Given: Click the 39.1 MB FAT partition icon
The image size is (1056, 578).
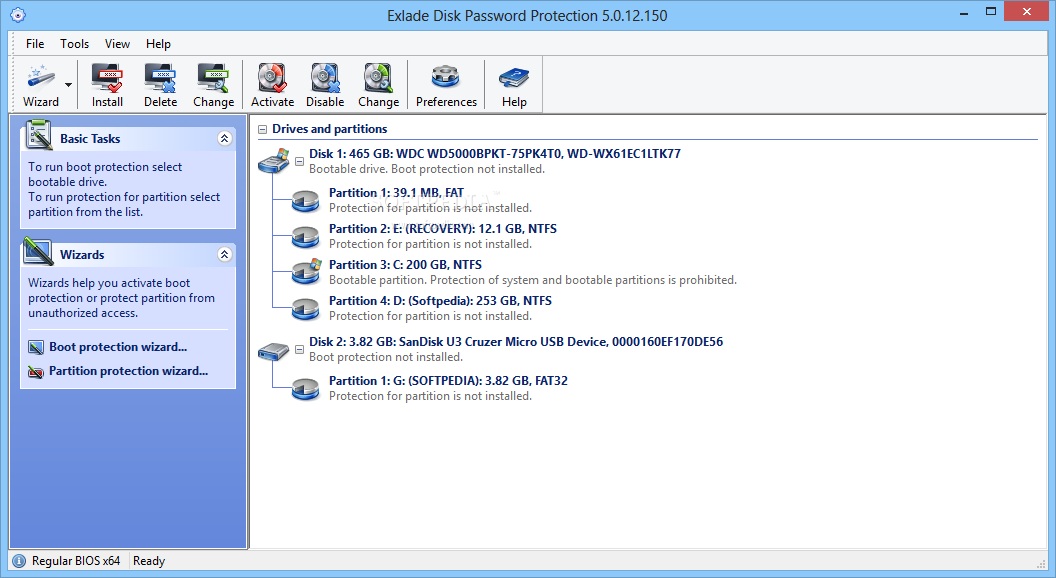Looking at the screenshot, I should (305, 200).
